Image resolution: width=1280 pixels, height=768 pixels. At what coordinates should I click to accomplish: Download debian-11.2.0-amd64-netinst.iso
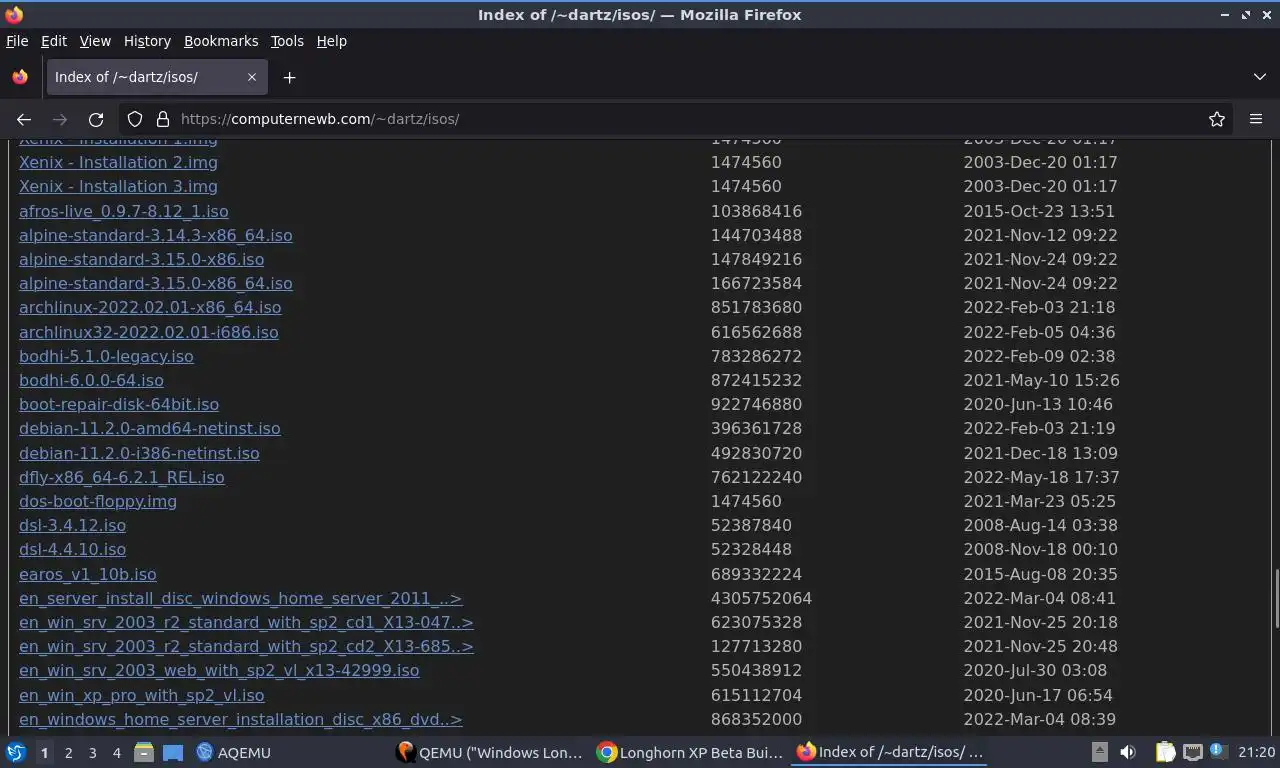coord(150,428)
